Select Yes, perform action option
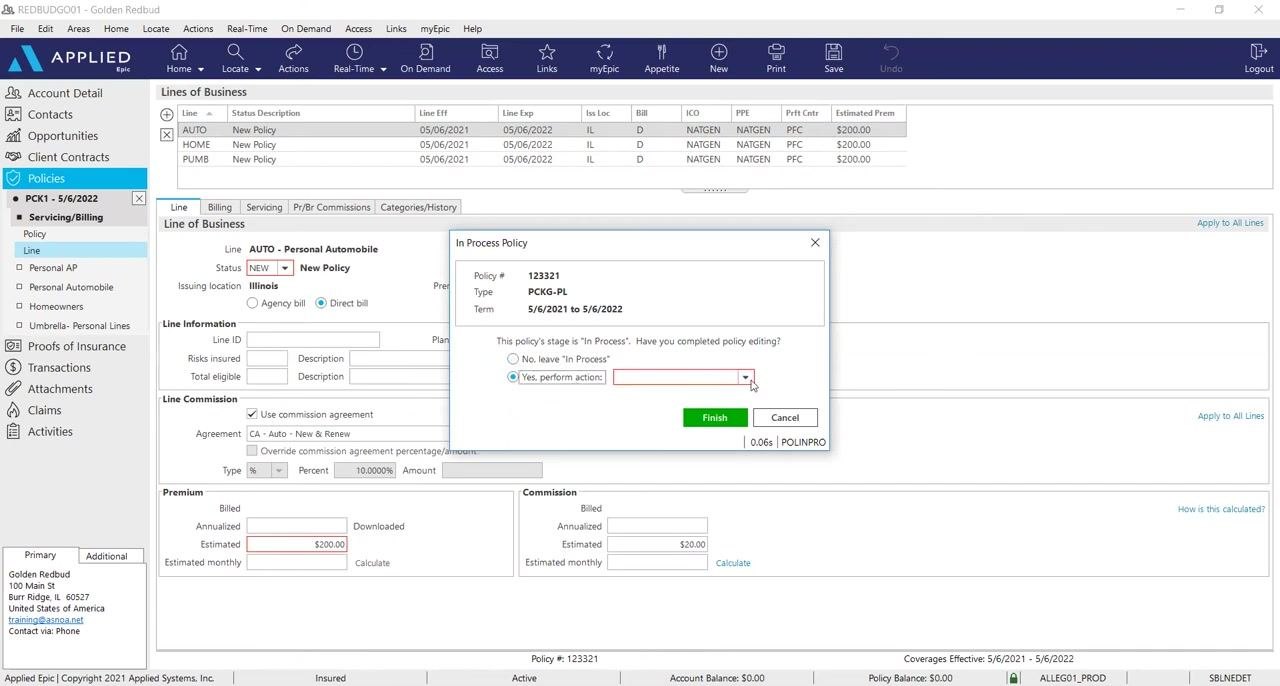 point(513,377)
